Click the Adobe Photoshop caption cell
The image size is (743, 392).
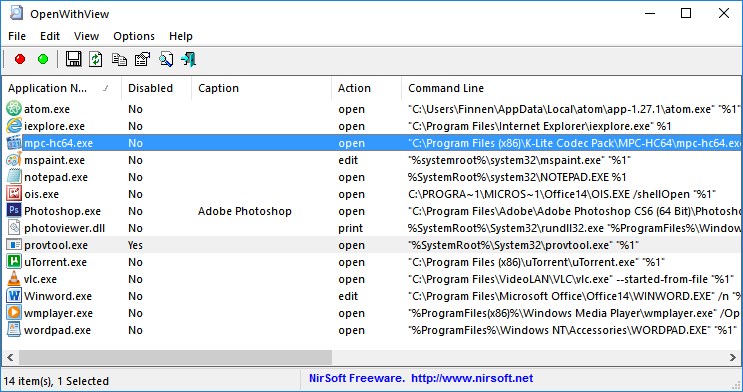click(245, 211)
